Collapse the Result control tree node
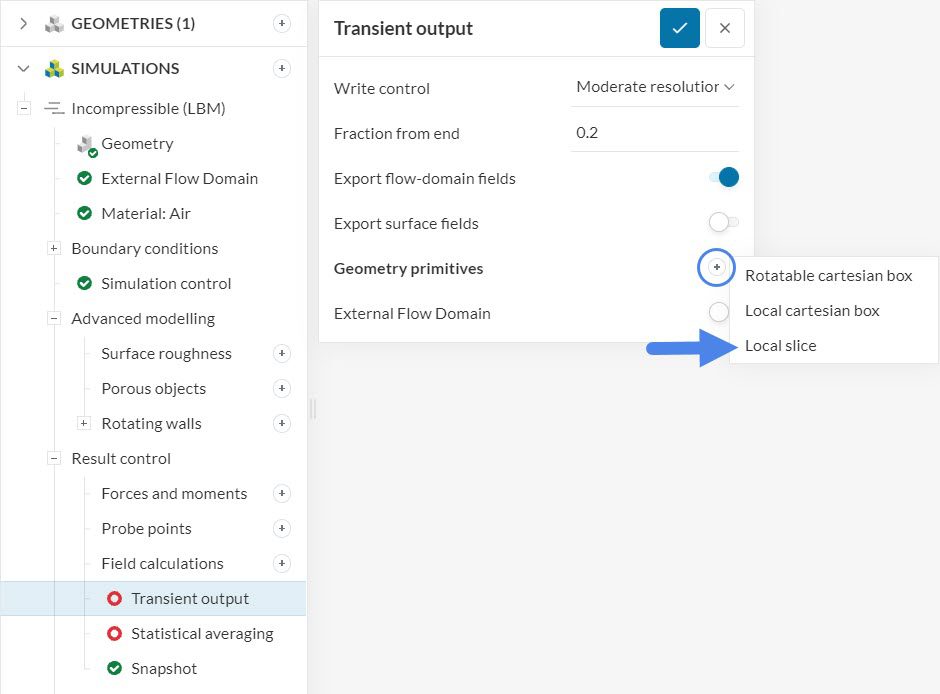The width and height of the screenshot is (940, 694). click(x=54, y=458)
